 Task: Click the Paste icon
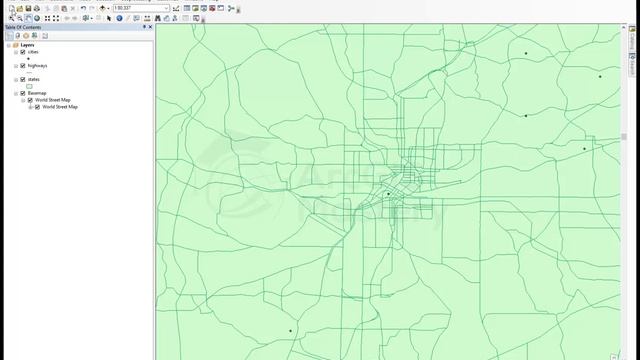[64, 8]
